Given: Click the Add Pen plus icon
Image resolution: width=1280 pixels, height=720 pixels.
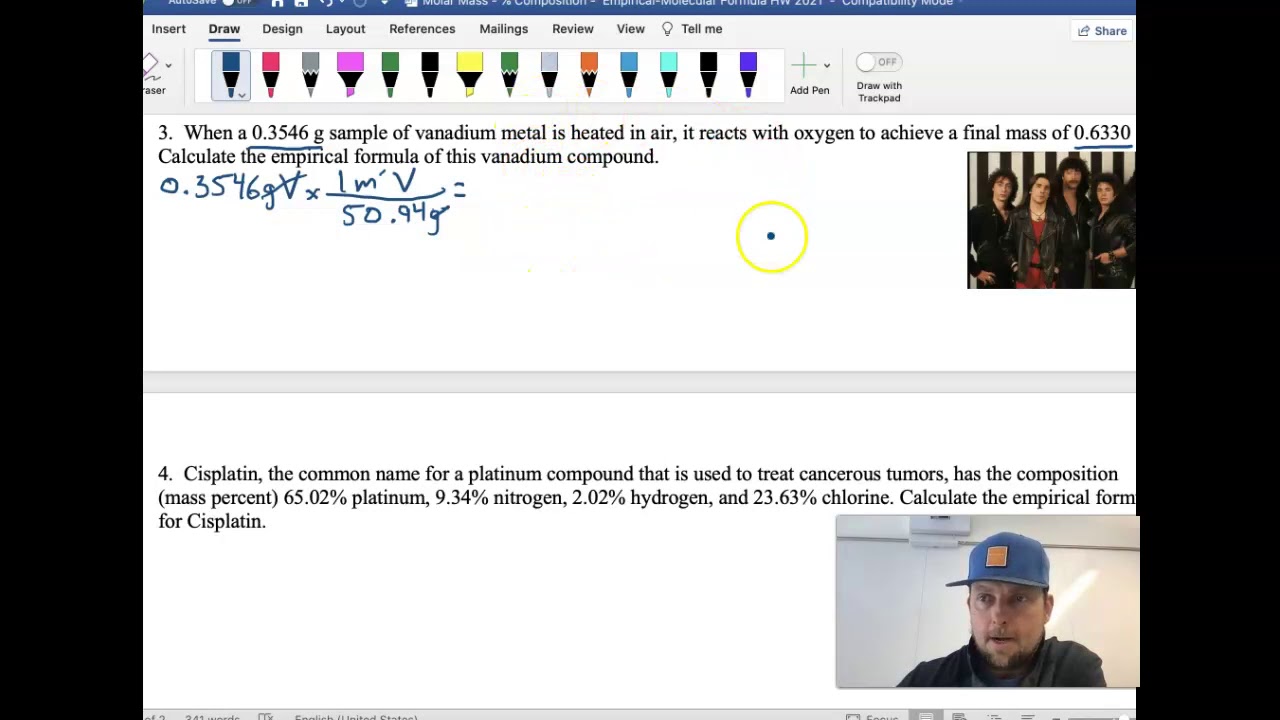Looking at the screenshot, I should tap(803, 66).
